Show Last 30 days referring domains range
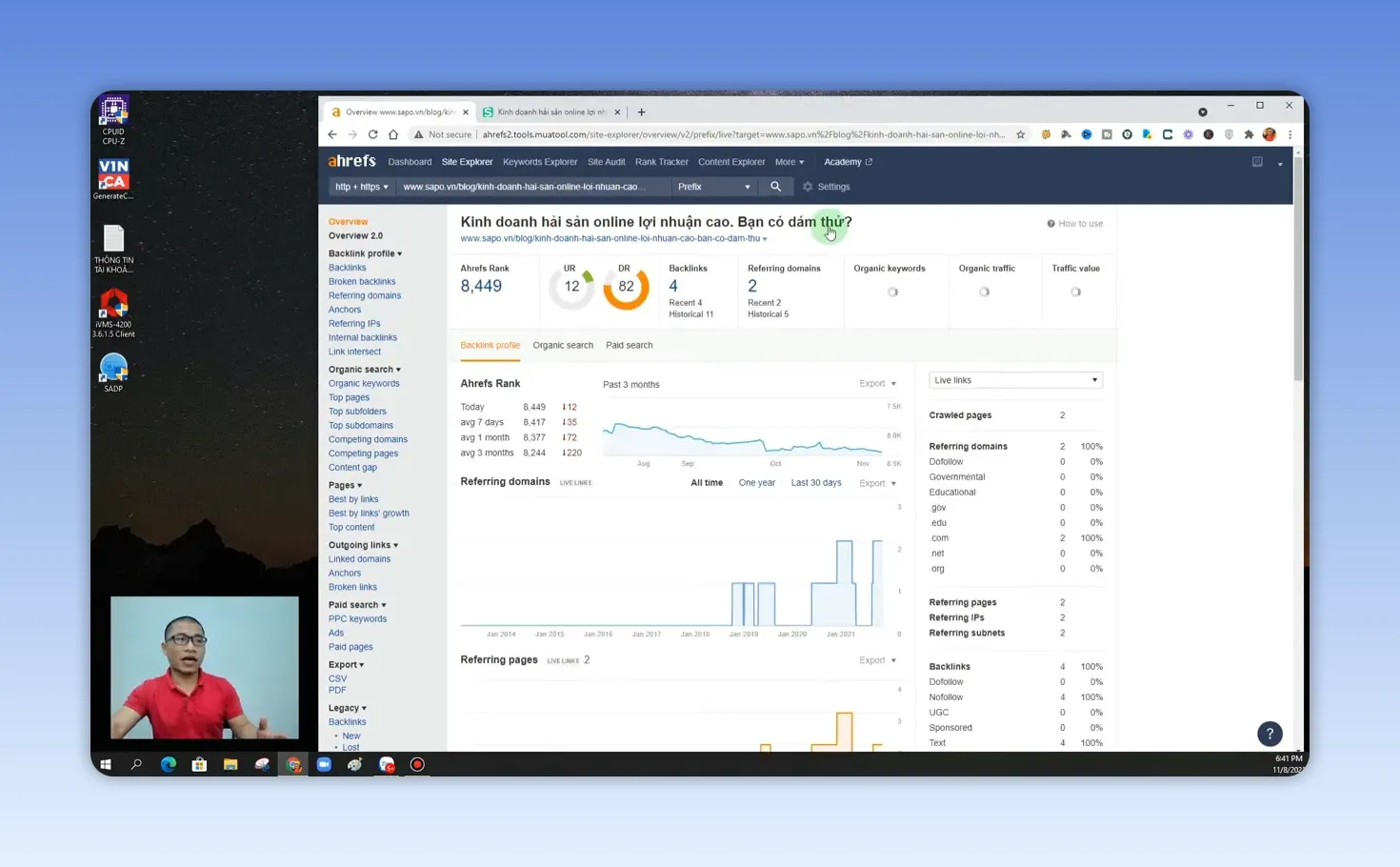The height and width of the screenshot is (867, 1400). pyautogui.click(x=816, y=483)
